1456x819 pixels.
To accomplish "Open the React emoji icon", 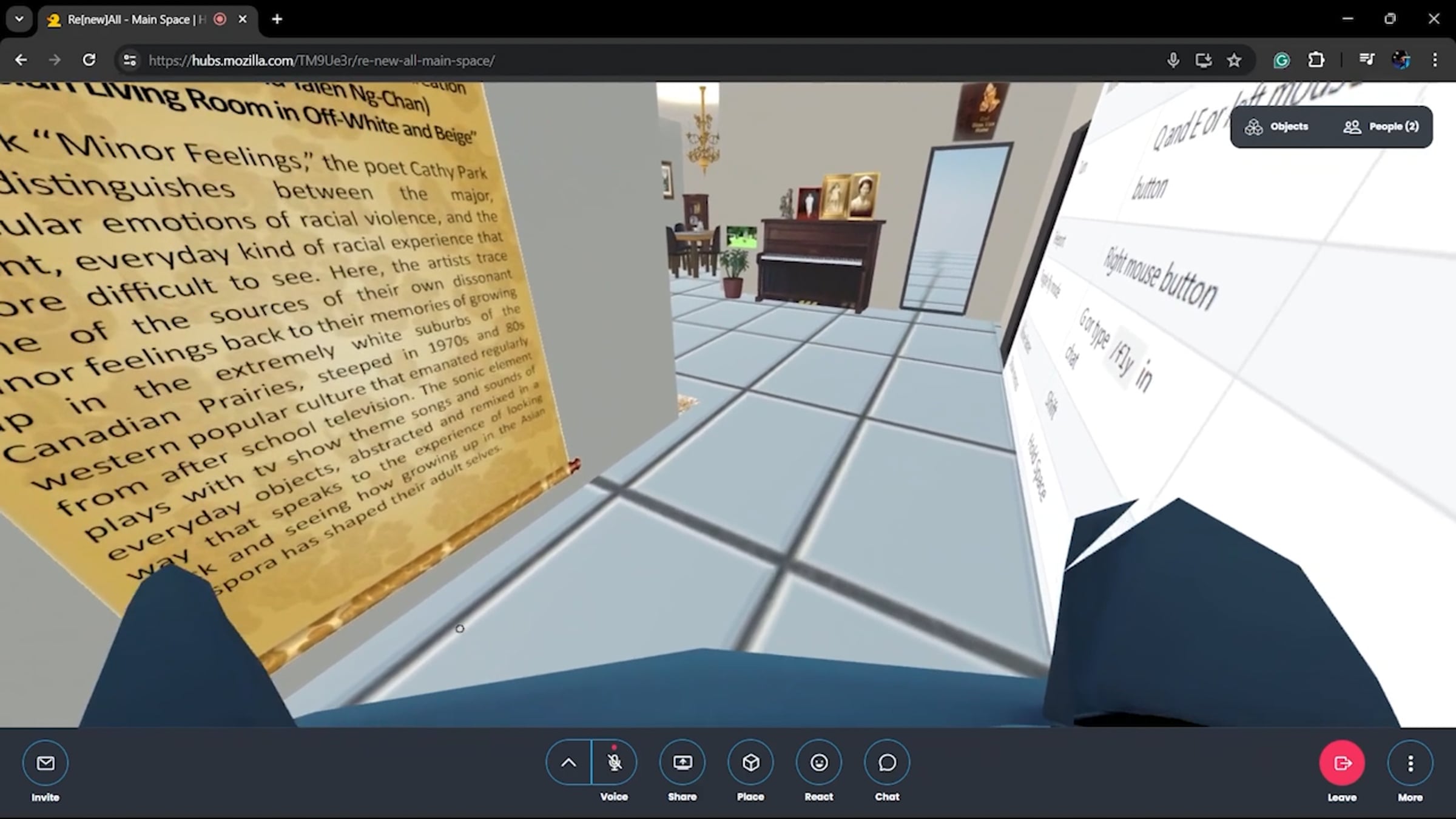I will pyautogui.click(x=818, y=763).
